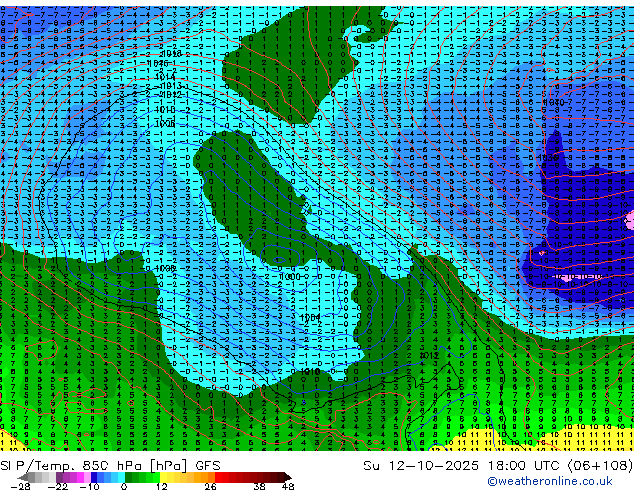Click the 1036 isobar label
The height and width of the screenshot is (490, 634).
(548, 158)
